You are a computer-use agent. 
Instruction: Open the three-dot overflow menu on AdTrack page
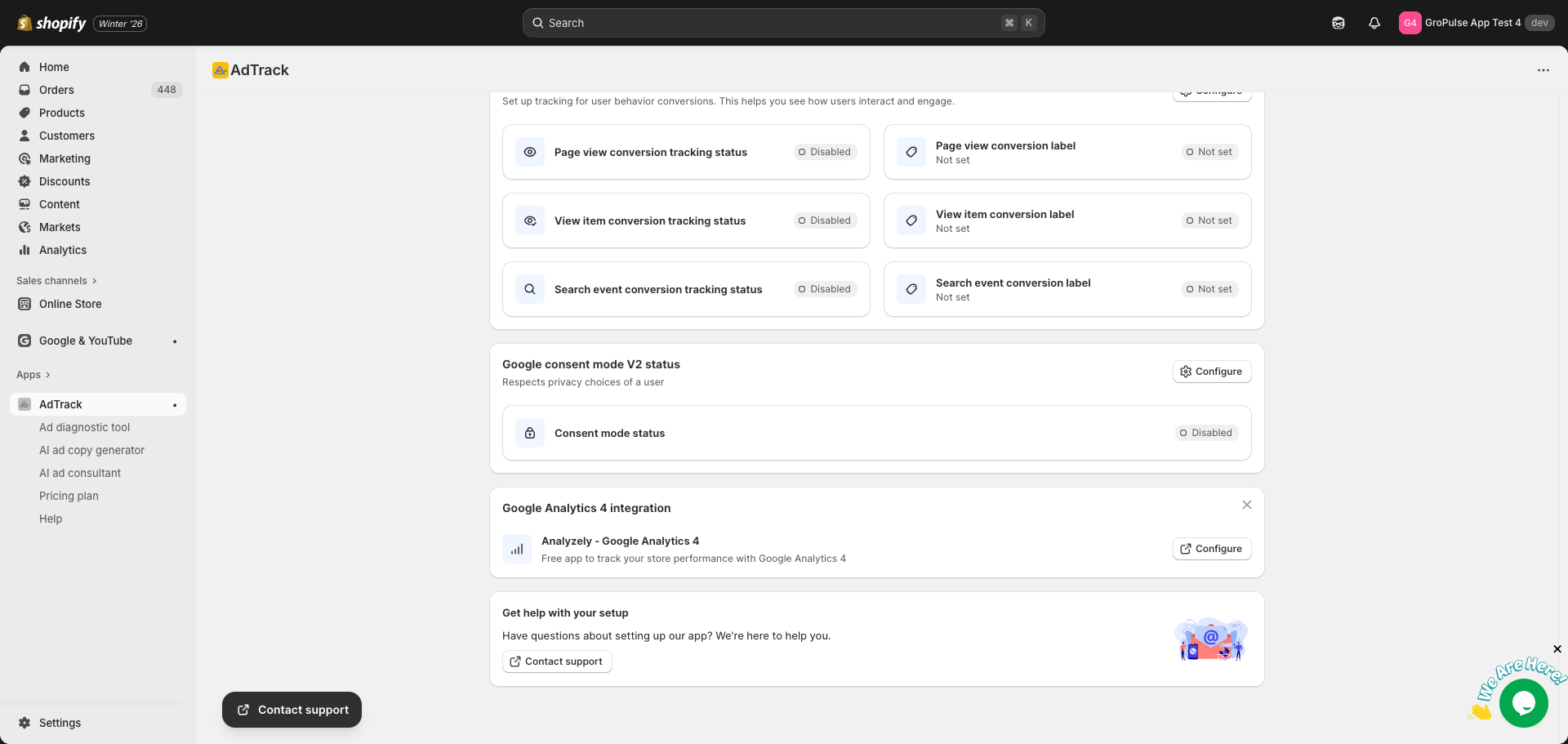click(1543, 70)
